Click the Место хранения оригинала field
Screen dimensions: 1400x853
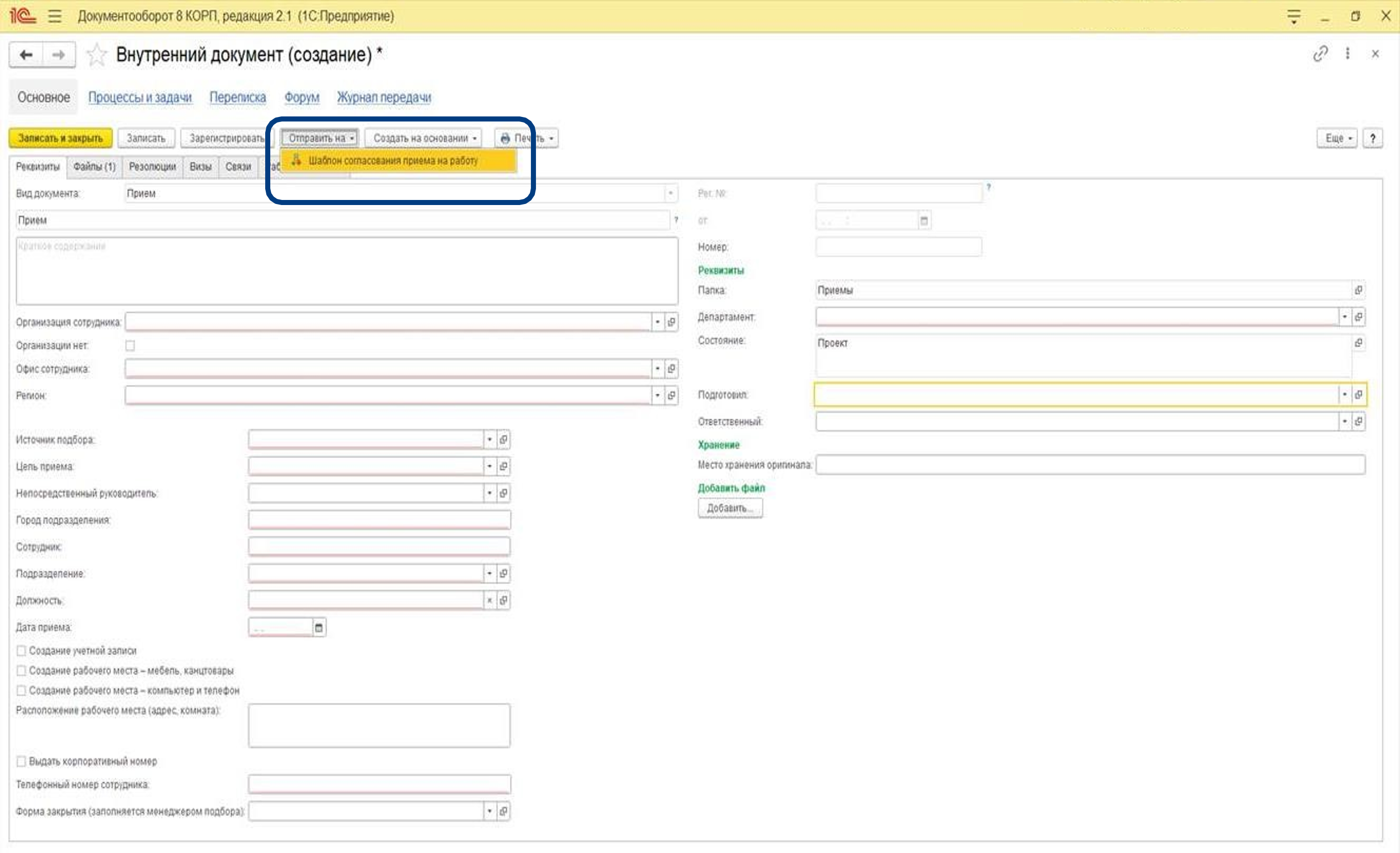tap(1090, 465)
